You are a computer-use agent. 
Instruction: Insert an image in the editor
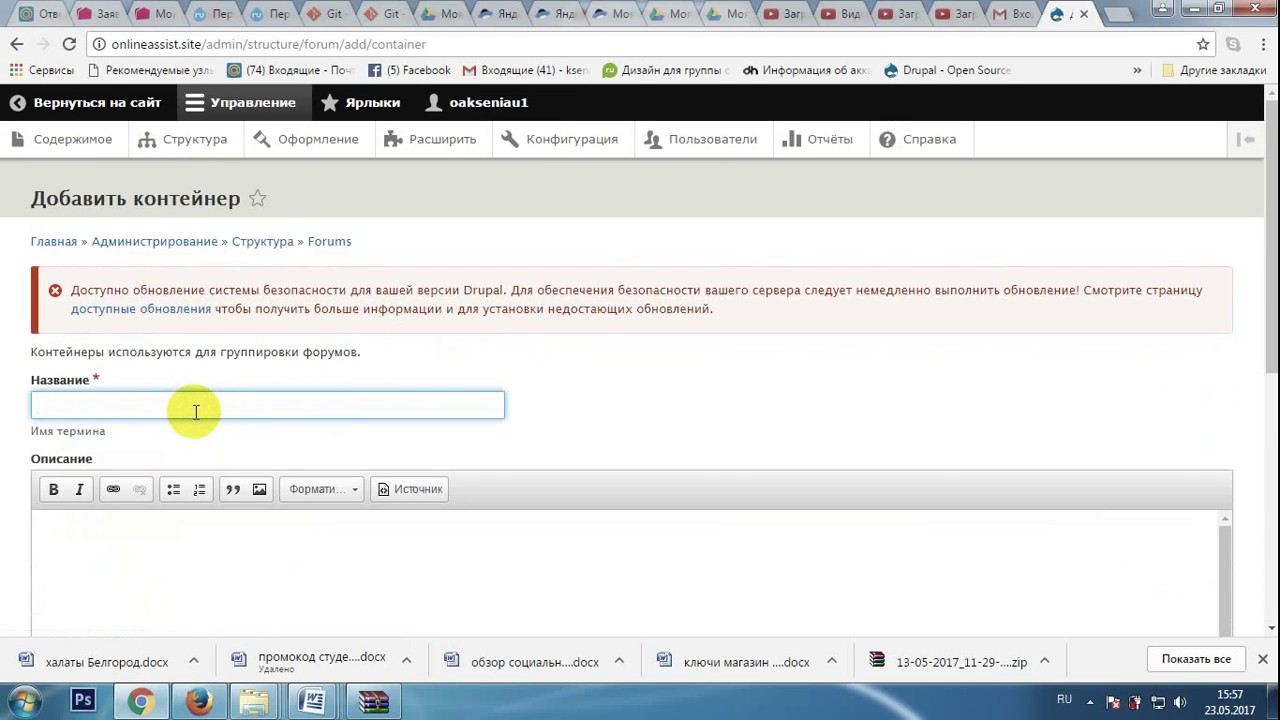click(x=259, y=489)
